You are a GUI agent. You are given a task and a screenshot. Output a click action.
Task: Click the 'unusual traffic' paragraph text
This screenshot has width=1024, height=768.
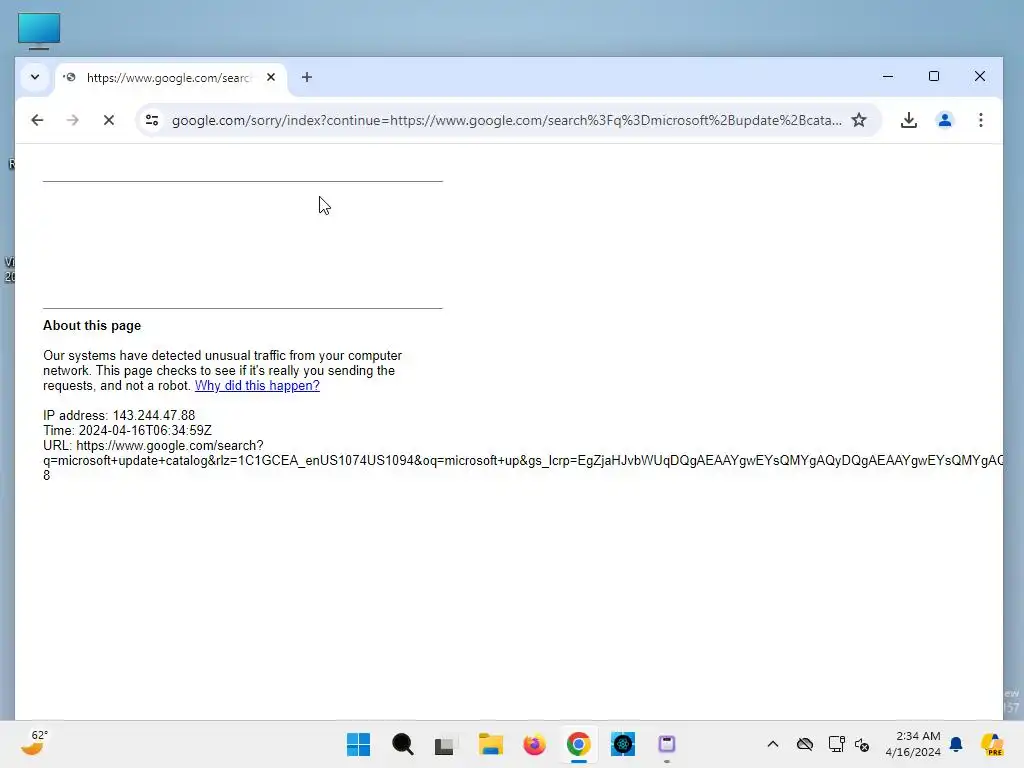tap(223, 370)
